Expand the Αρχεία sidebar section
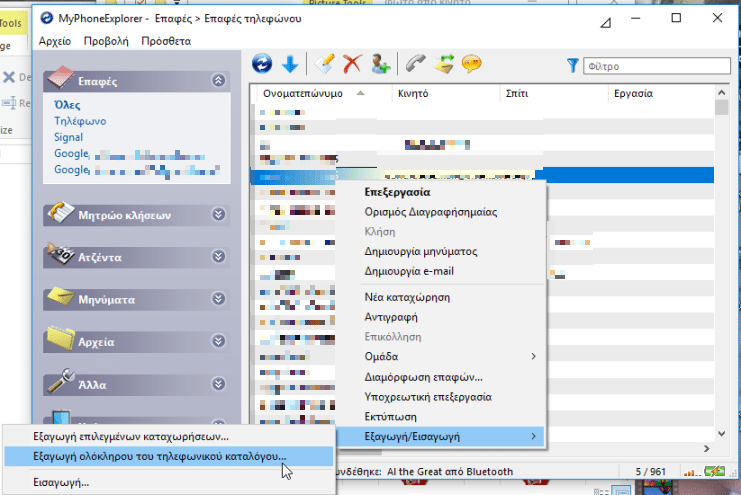This screenshot has width=741, height=495. [218, 341]
